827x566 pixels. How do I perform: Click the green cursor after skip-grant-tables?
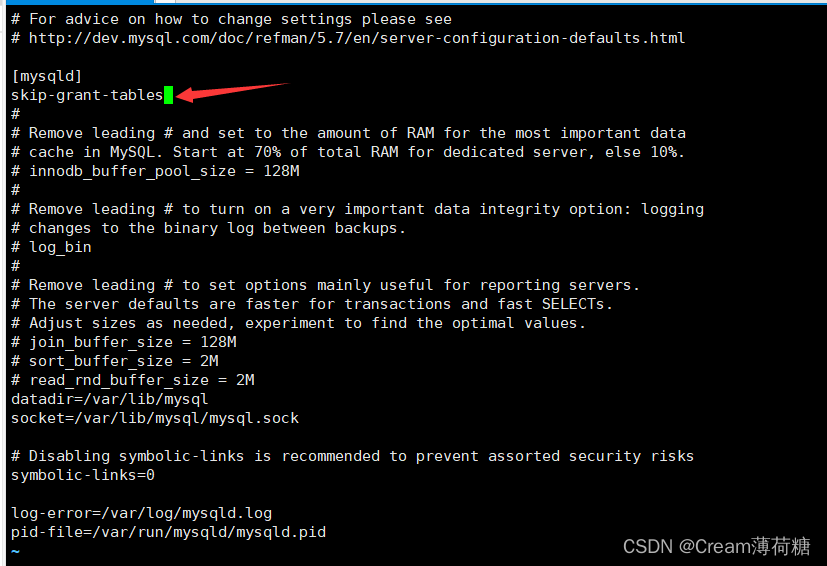click(168, 95)
